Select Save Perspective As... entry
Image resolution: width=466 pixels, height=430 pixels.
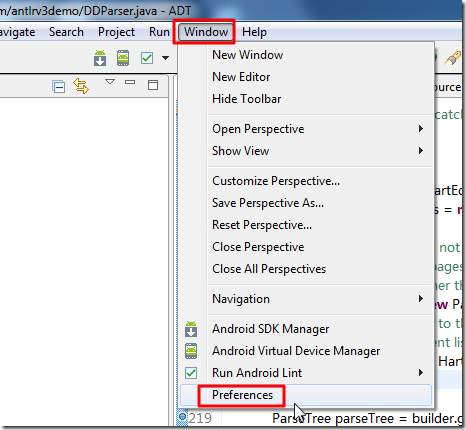tap(306, 203)
